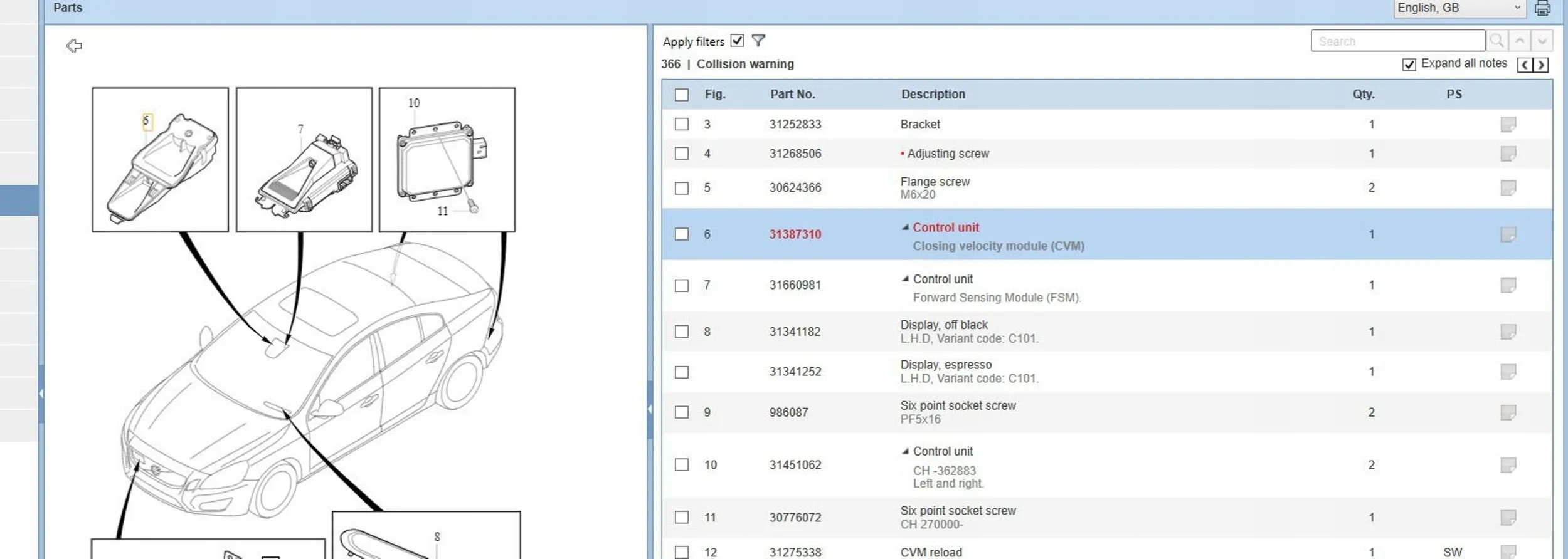Select part number 986087
Screen dimensions: 1568x559
click(789, 412)
